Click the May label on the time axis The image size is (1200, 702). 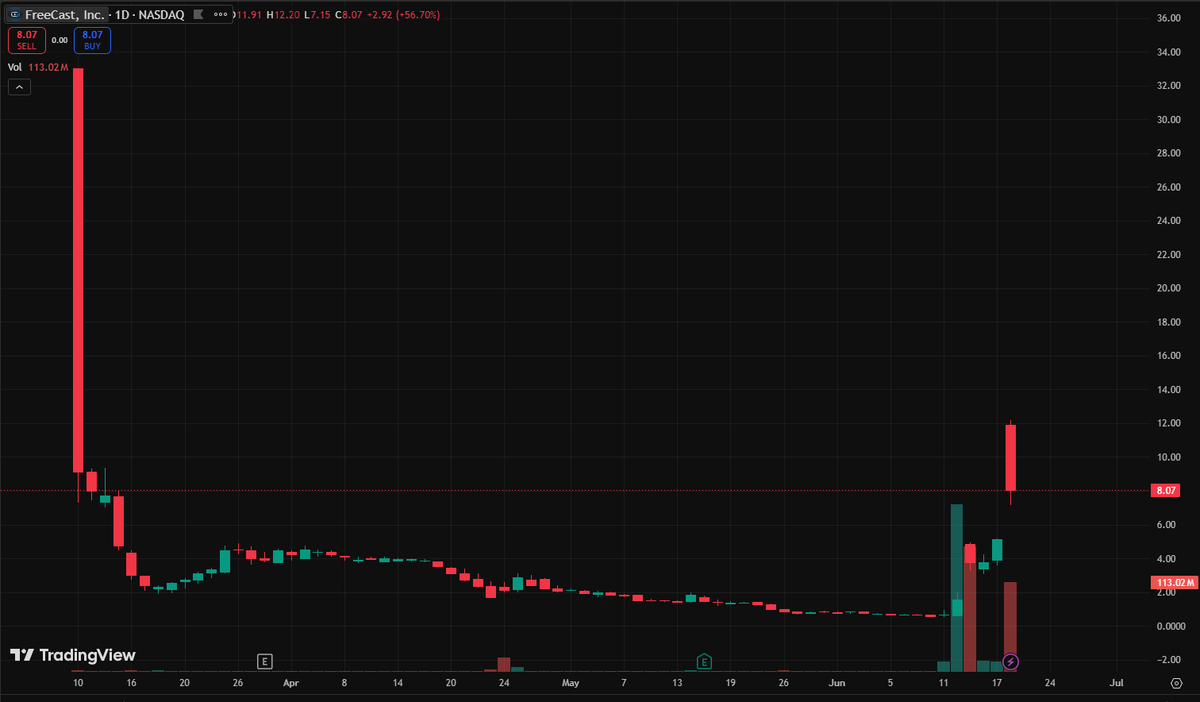point(570,682)
